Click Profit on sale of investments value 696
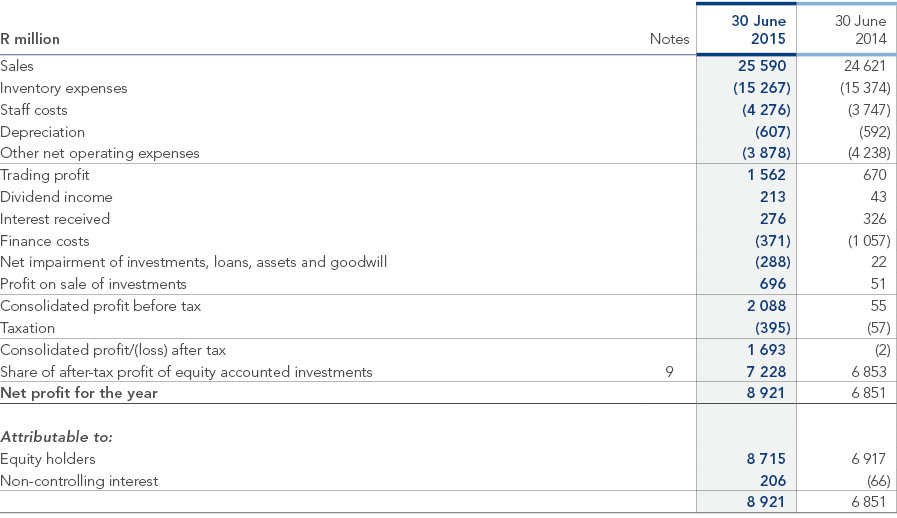This screenshot has width=897, height=518. 773,284
